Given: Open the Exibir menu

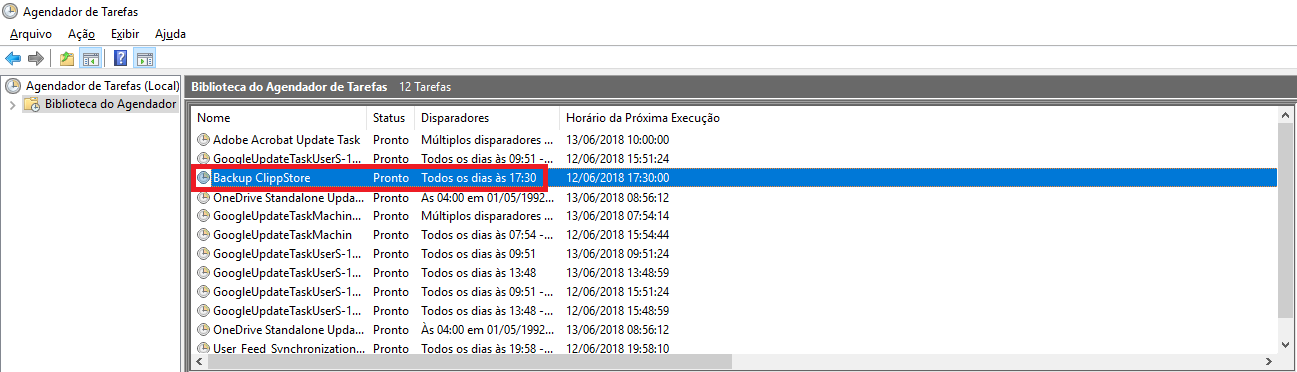Looking at the screenshot, I should (x=125, y=34).
